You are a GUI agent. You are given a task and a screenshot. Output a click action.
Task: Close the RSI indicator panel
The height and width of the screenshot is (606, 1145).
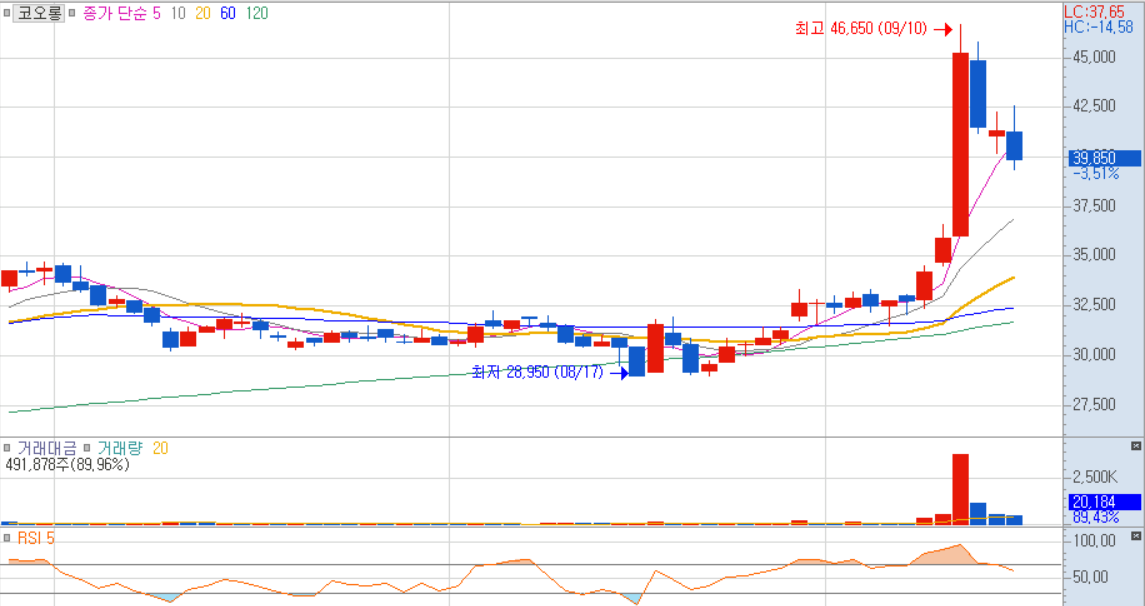1136,536
